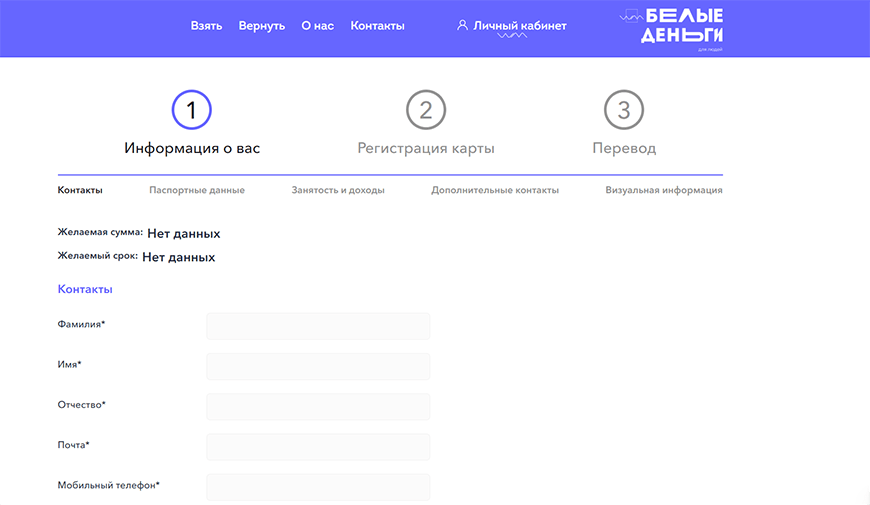Switch to Занятость и доходы tab
Viewport: 870px width, 505px height.
click(338, 190)
